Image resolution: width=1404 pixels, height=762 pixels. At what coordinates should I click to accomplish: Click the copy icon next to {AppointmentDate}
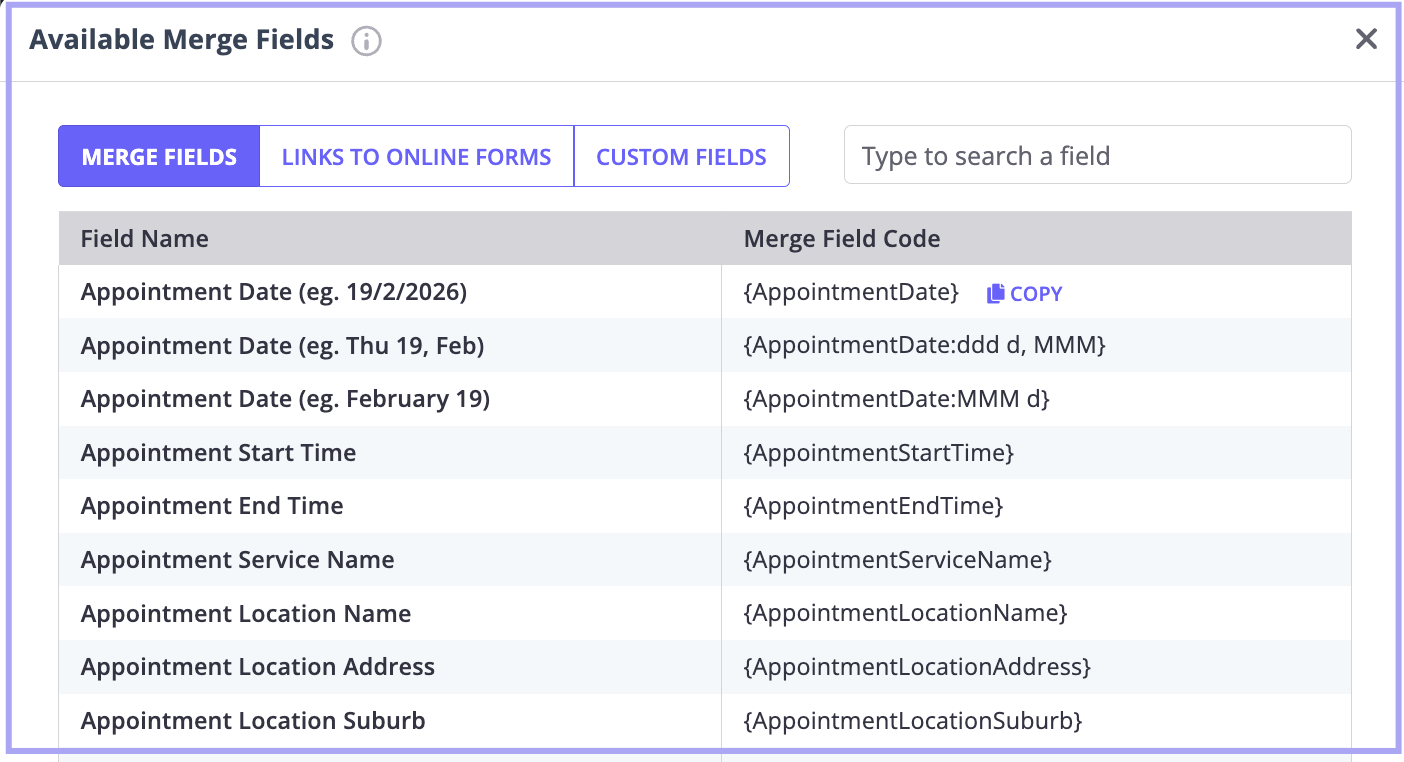tap(995, 294)
